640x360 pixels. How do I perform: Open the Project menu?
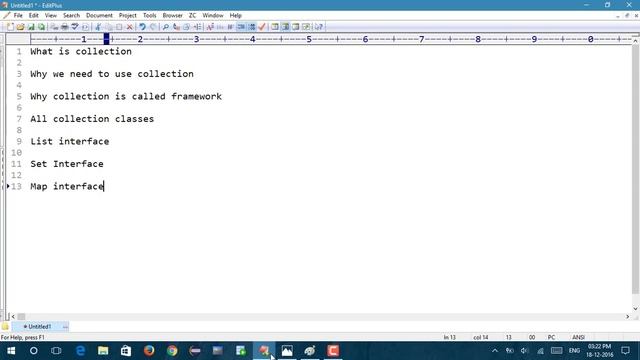[x=128, y=16]
